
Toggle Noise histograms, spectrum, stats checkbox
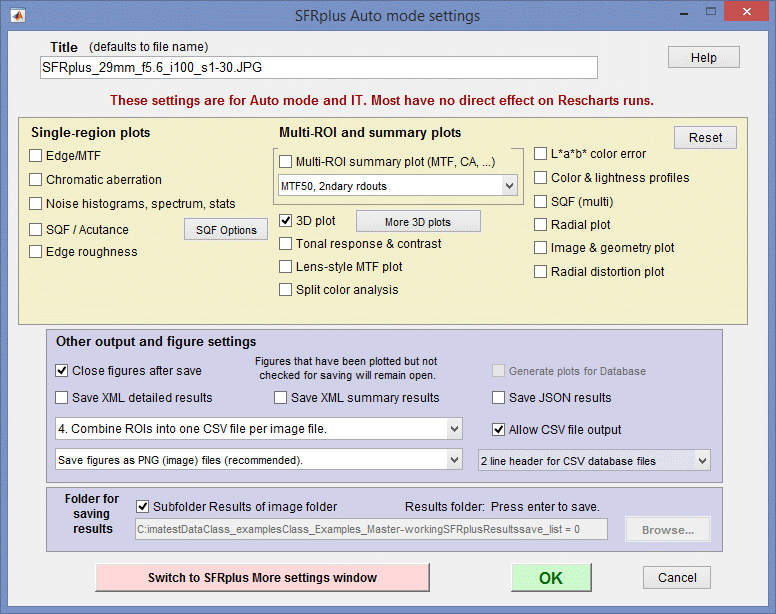36,203
